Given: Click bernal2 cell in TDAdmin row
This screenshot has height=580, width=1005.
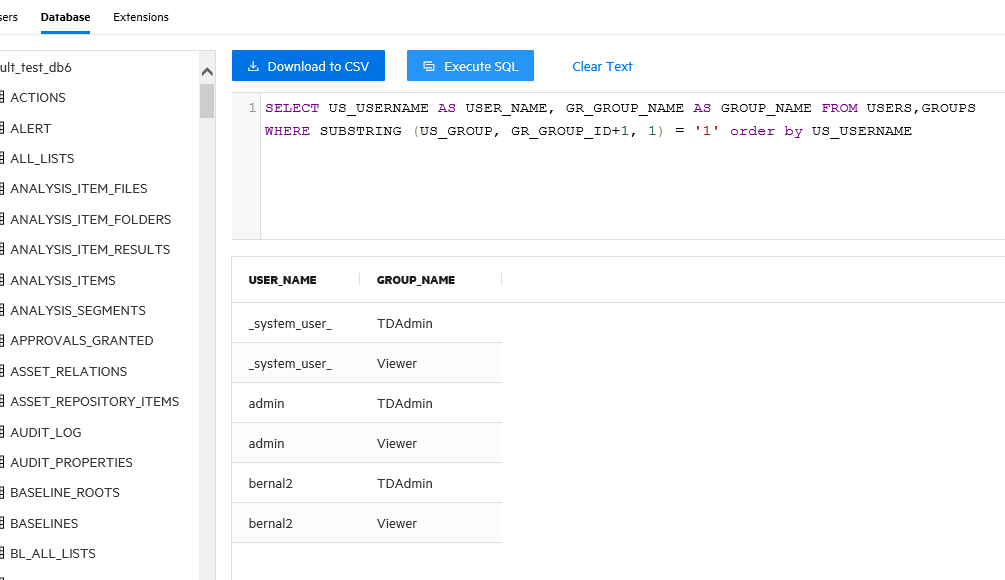Looking at the screenshot, I should pyautogui.click(x=270, y=483).
